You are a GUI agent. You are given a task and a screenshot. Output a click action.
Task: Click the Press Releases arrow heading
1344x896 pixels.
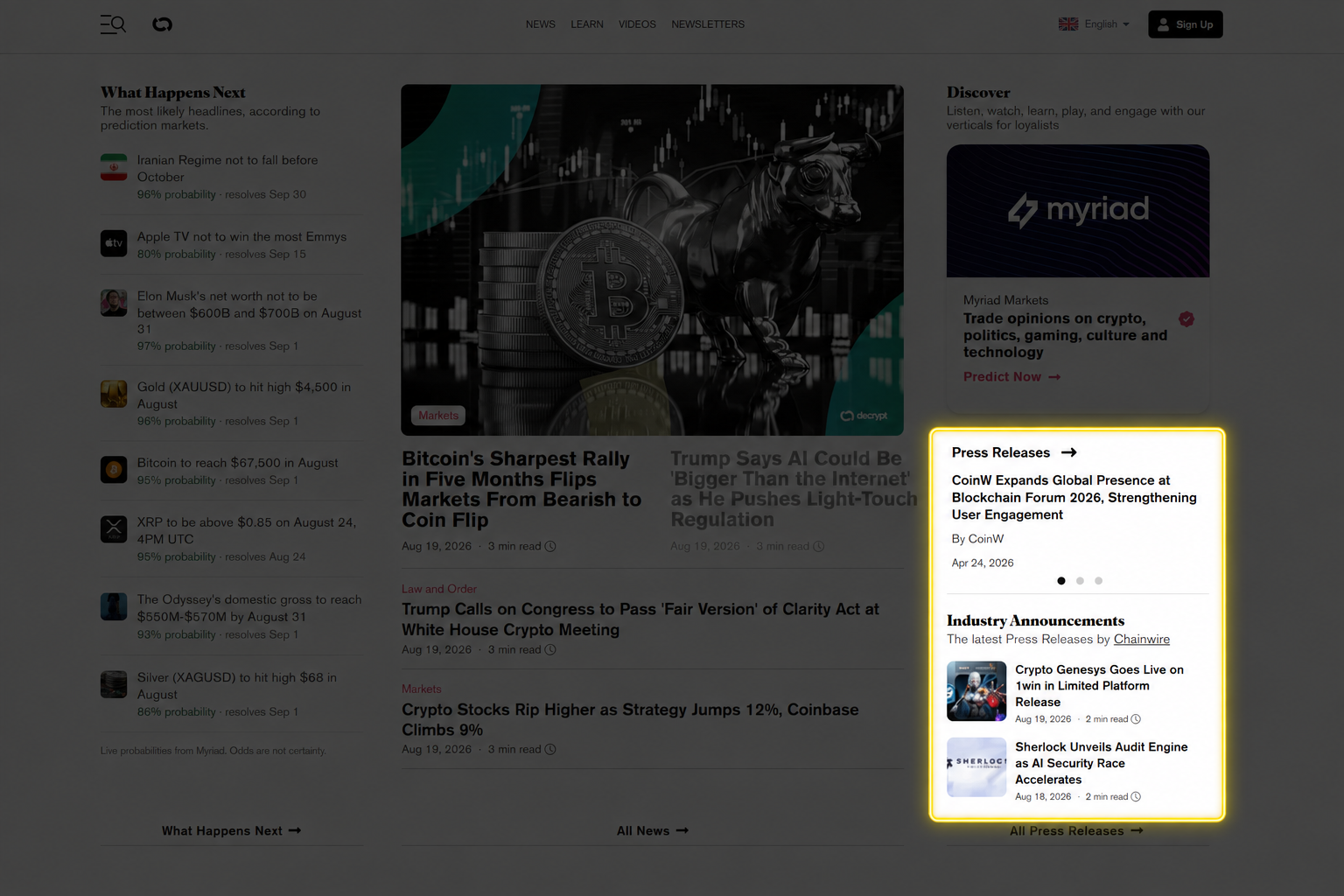(1014, 452)
